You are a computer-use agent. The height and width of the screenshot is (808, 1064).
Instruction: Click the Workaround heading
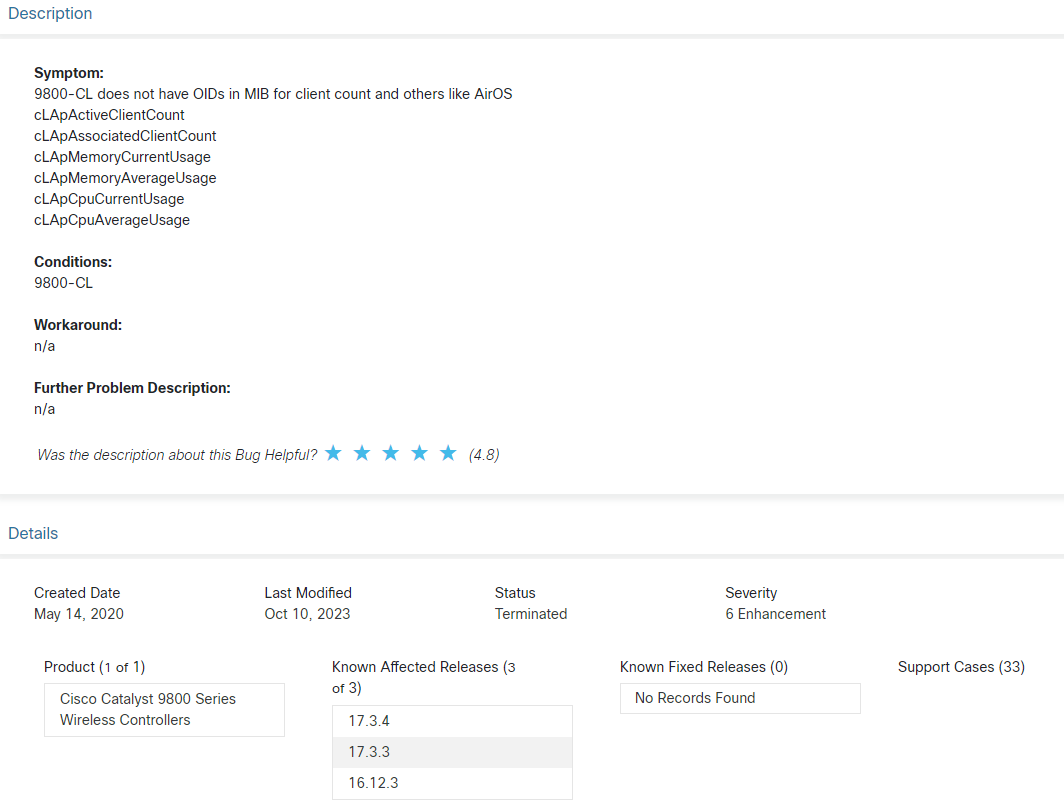click(78, 325)
